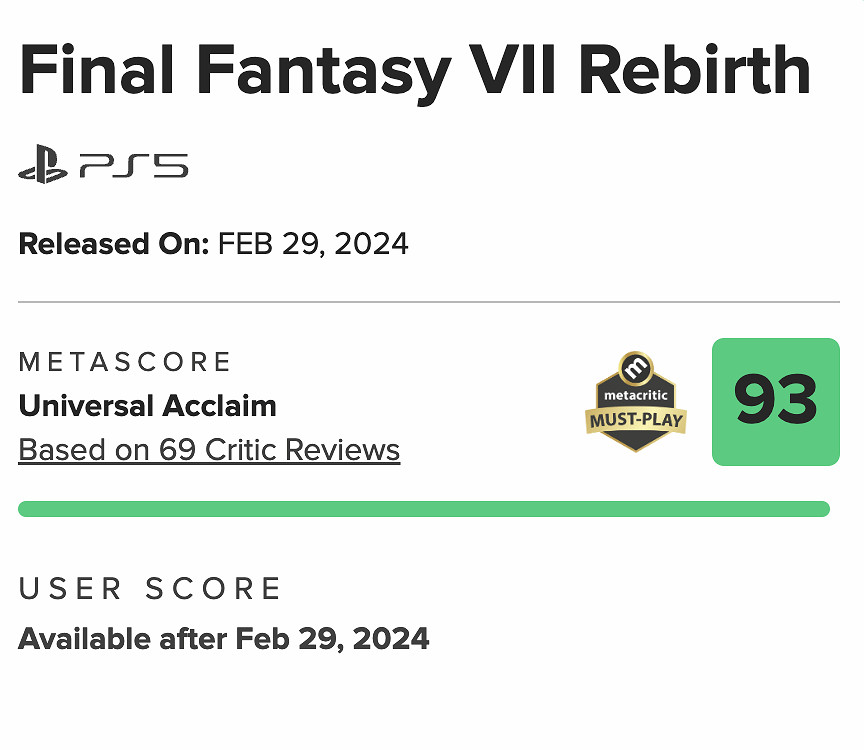Click the number '69' in the reviews link
Image resolution: width=864 pixels, height=750 pixels.
[x=178, y=450]
